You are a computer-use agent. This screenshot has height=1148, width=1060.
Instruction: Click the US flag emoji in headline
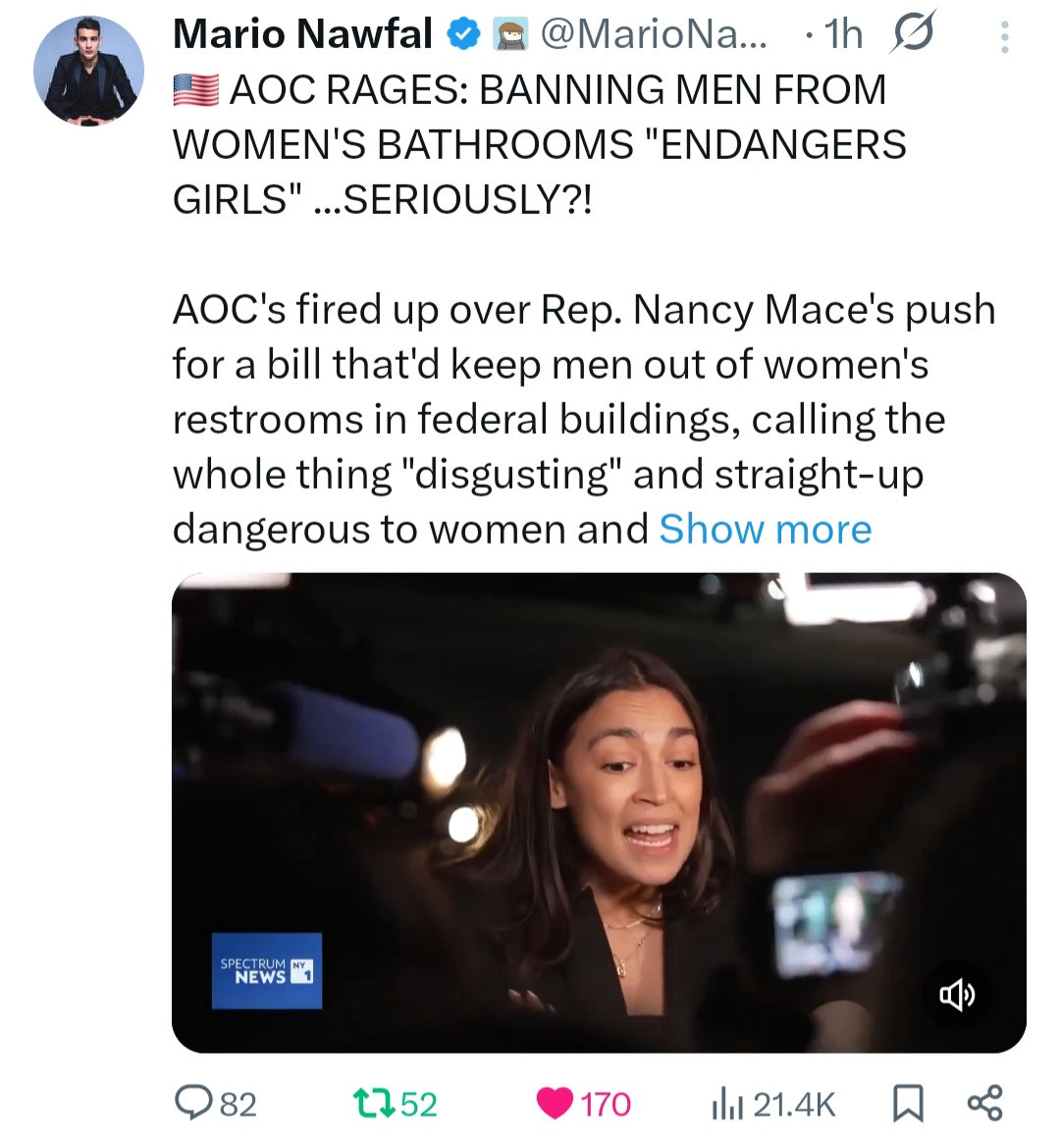tap(195, 90)
